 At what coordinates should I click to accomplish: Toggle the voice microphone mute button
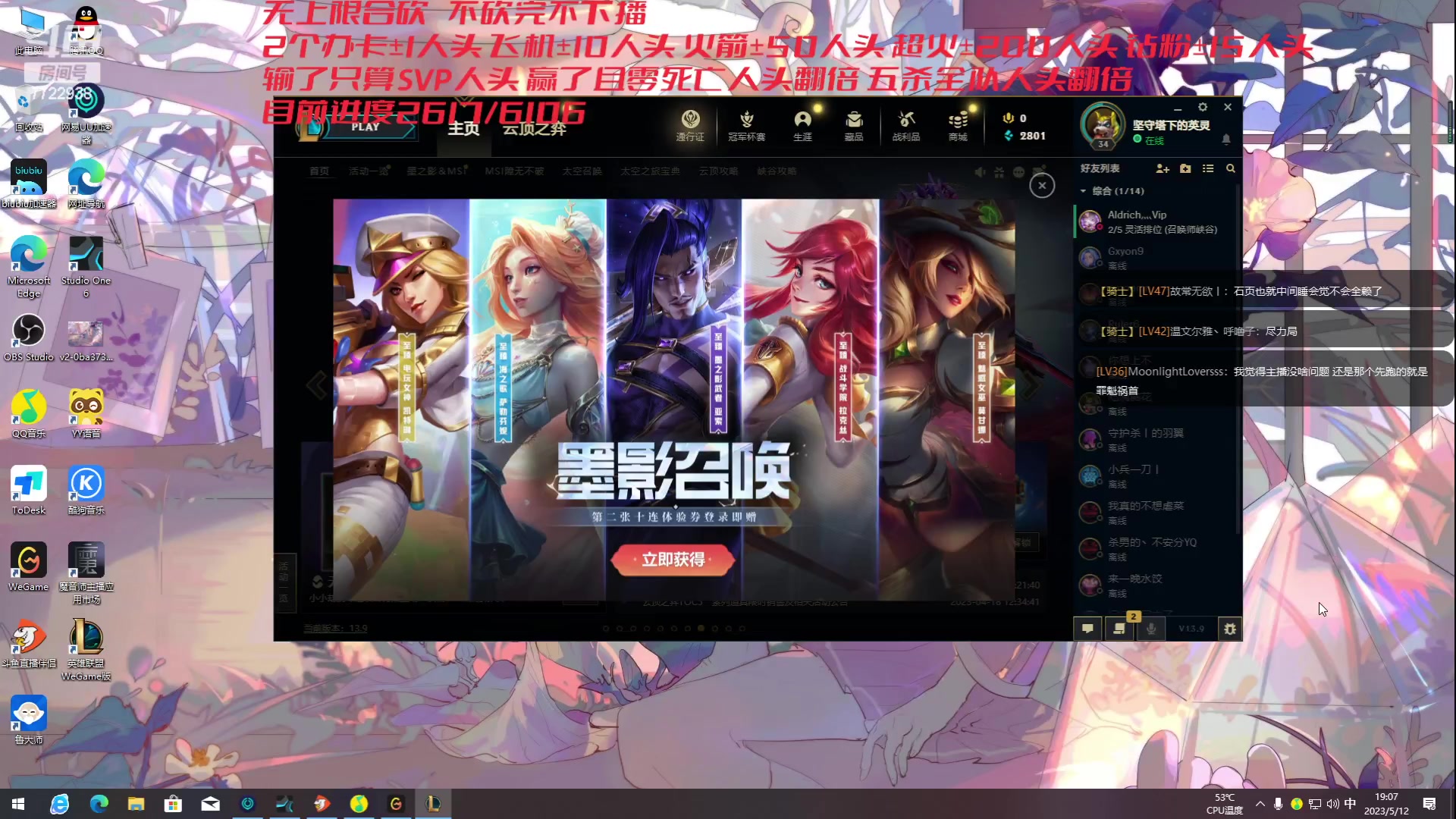coord(1151,629)
